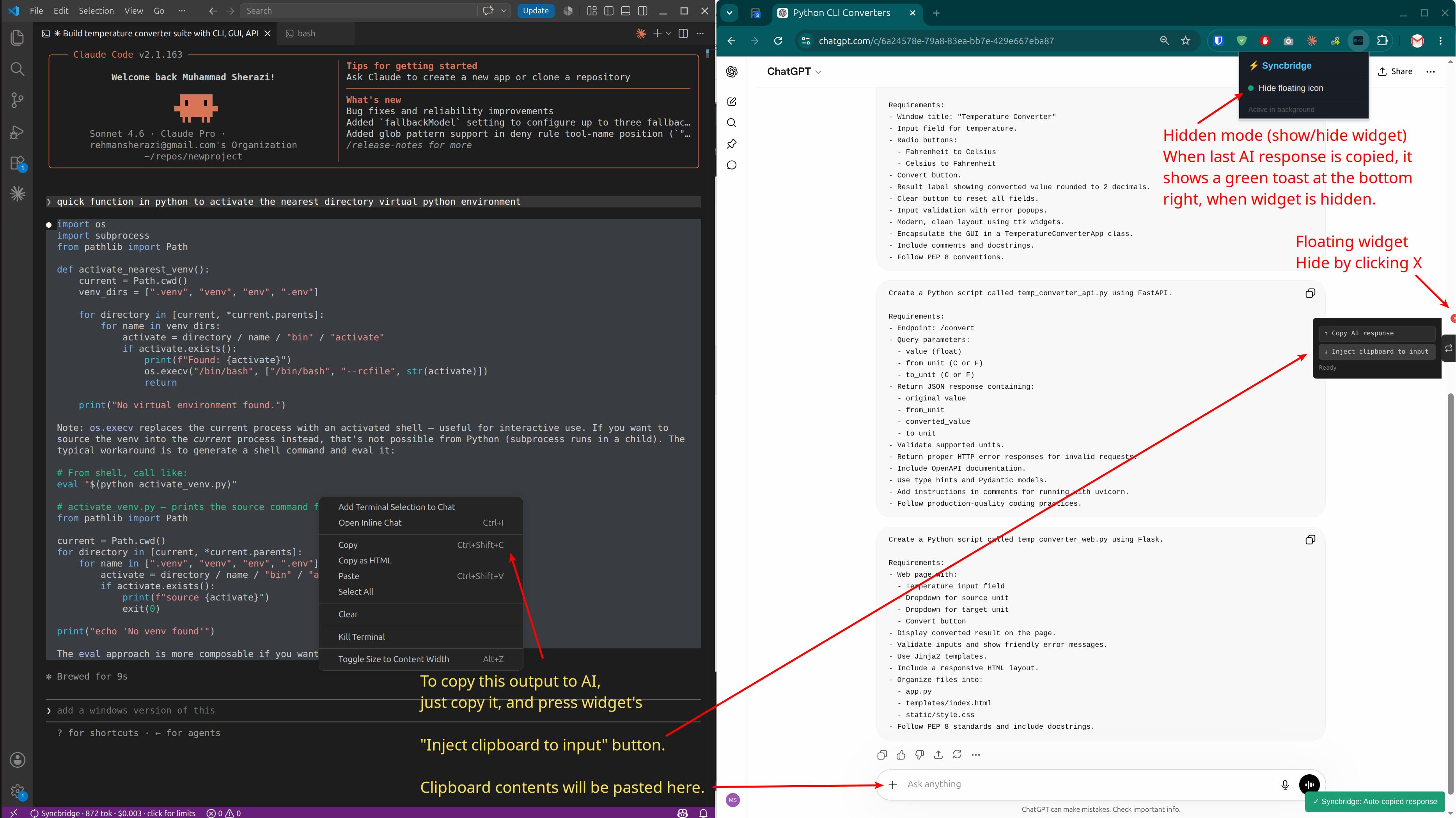
Task: Open more actions for the ChatGPT response
Action: (975, 755)
